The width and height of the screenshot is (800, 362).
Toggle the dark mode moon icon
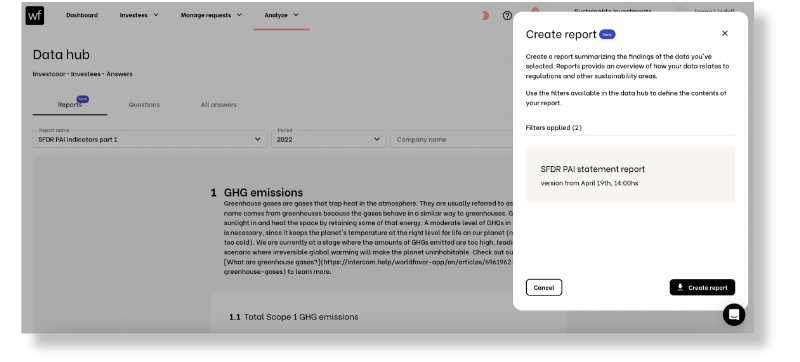[x=485, y=16]
